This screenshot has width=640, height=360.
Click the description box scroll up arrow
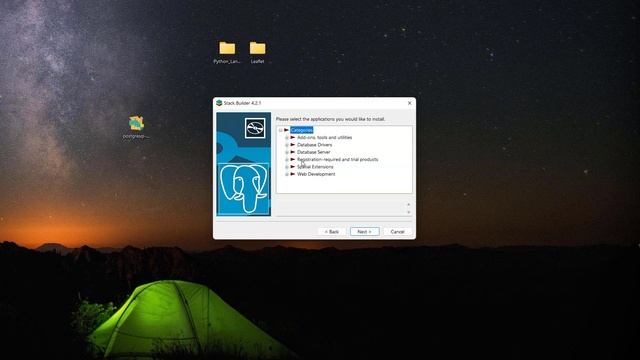pos(409,204)
